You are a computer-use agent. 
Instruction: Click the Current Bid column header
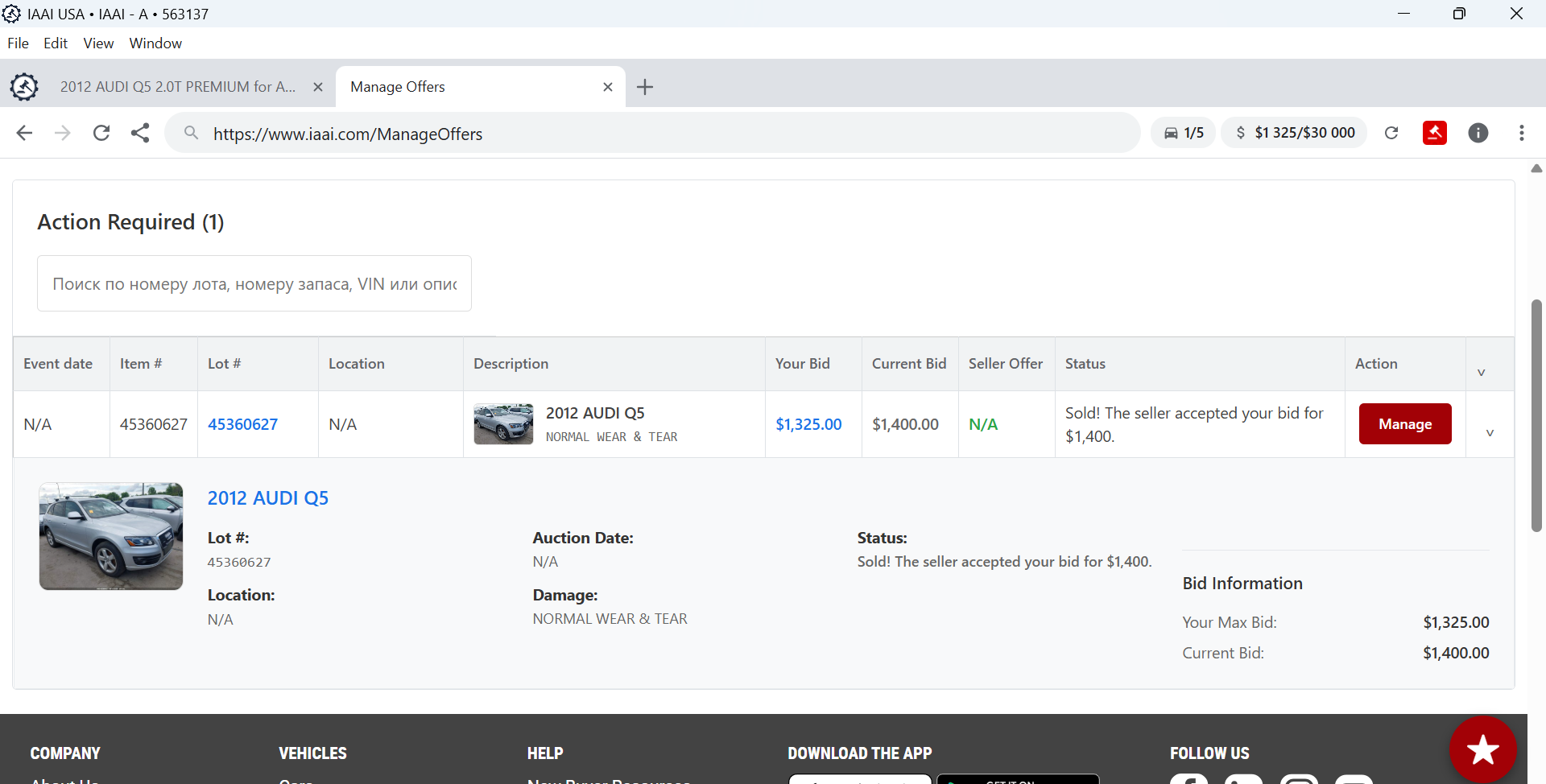coord(909,364)
